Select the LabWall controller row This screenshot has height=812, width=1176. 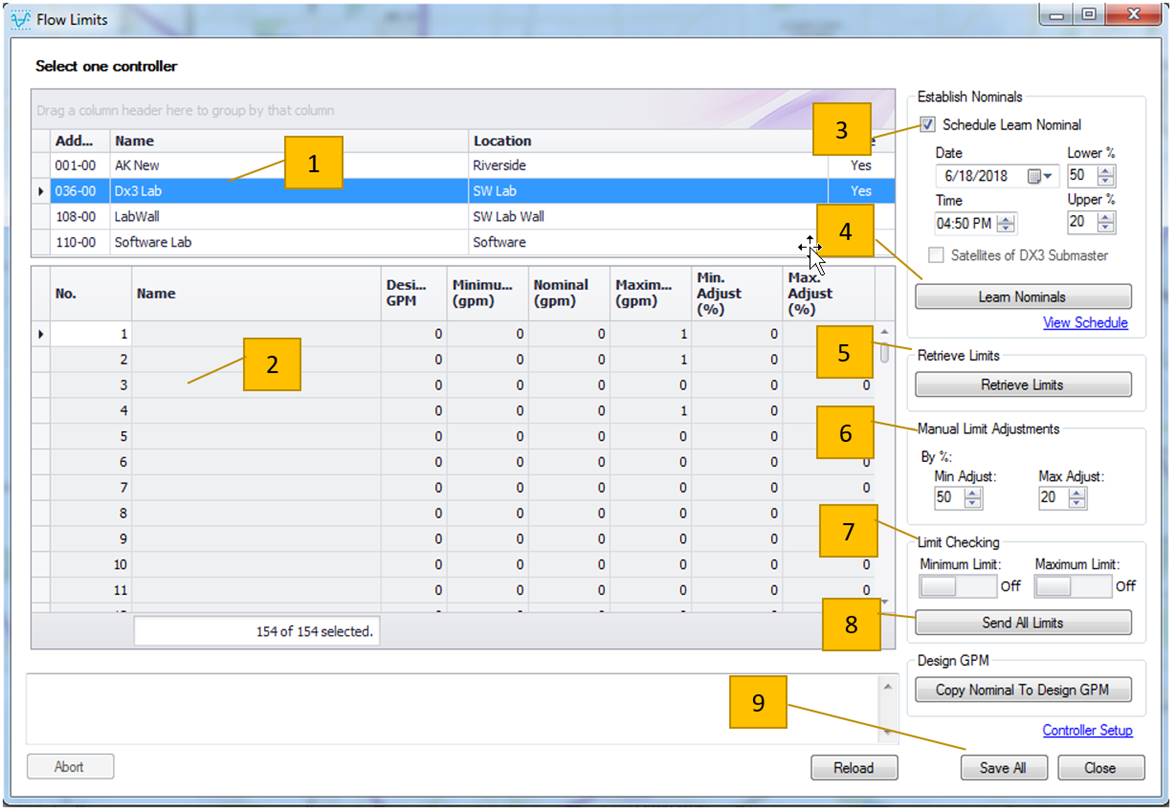[x=464, y=217]
